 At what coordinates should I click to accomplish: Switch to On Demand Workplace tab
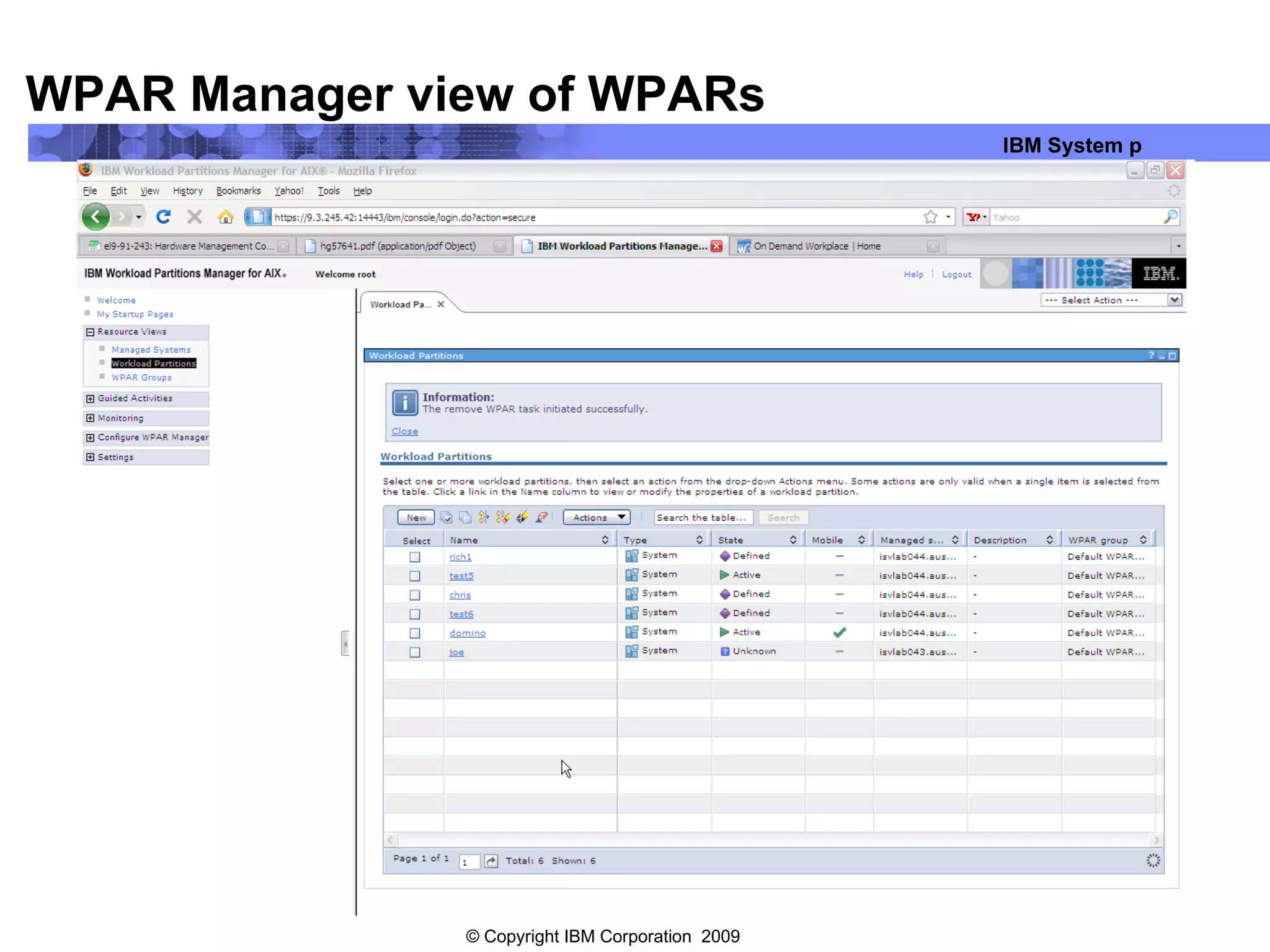point(837,246)
